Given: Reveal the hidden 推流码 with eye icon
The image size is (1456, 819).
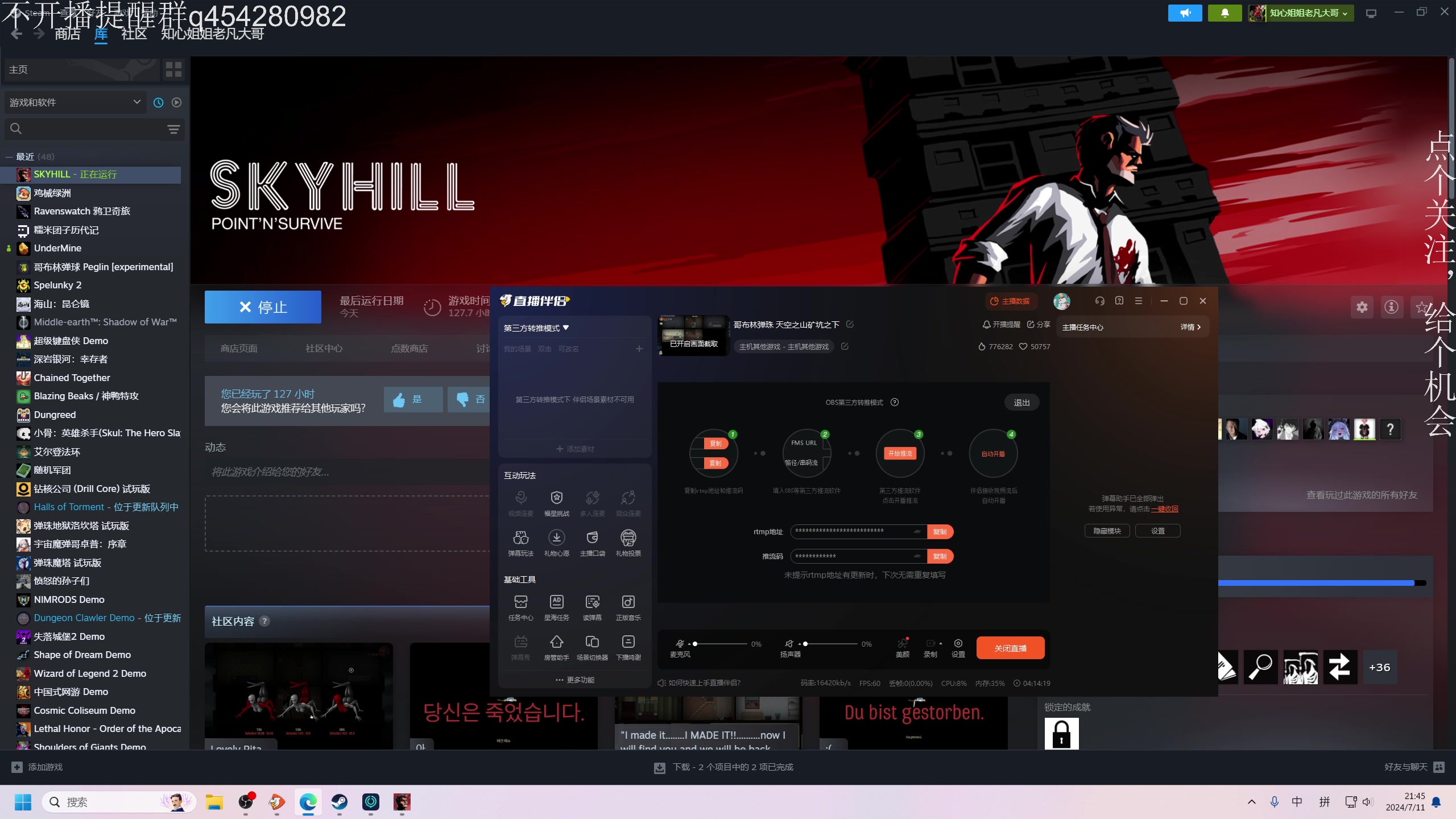Looking at the screenshot, I should (x=917, y=556).
